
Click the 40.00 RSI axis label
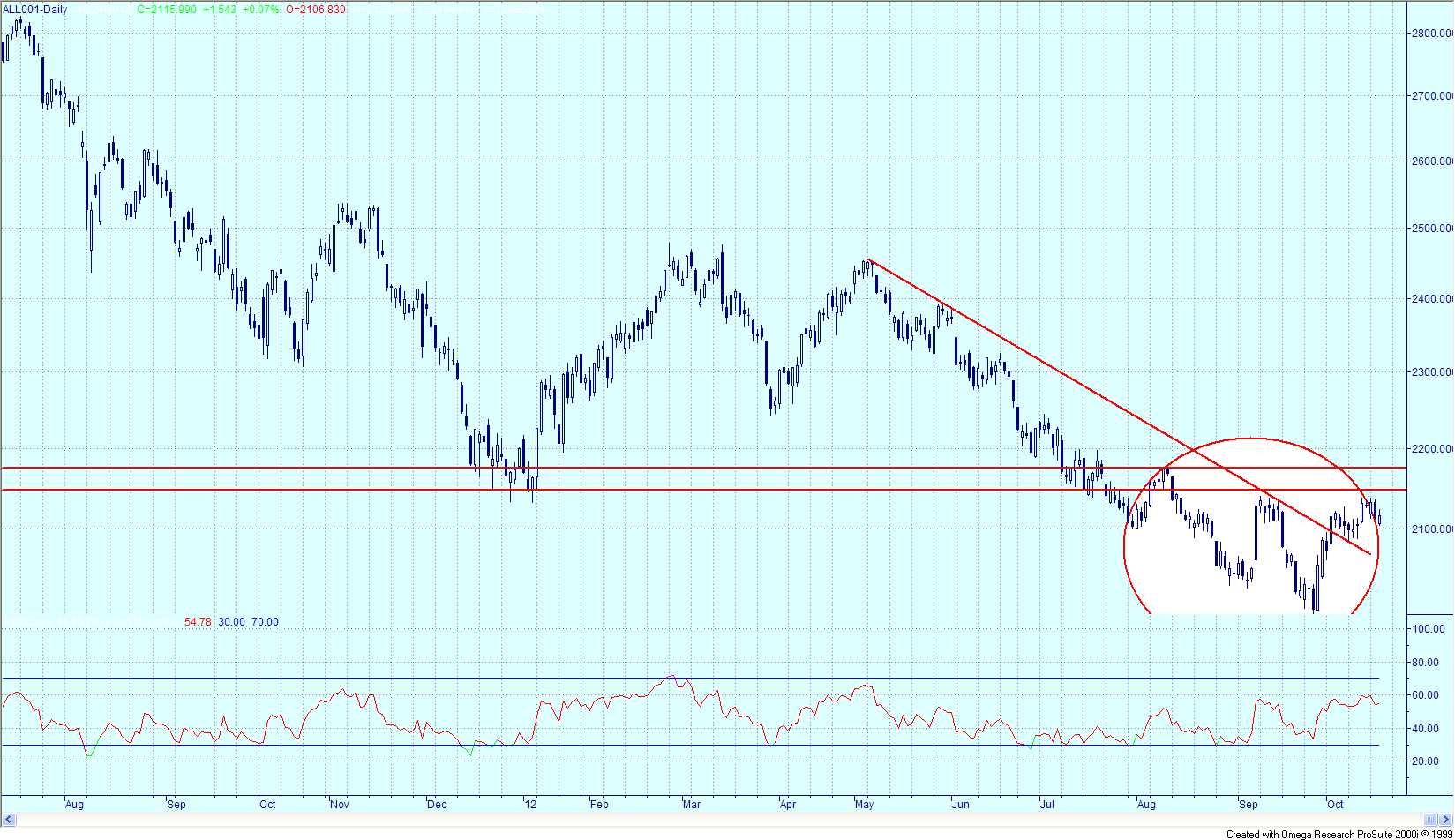coord(1426,729)
